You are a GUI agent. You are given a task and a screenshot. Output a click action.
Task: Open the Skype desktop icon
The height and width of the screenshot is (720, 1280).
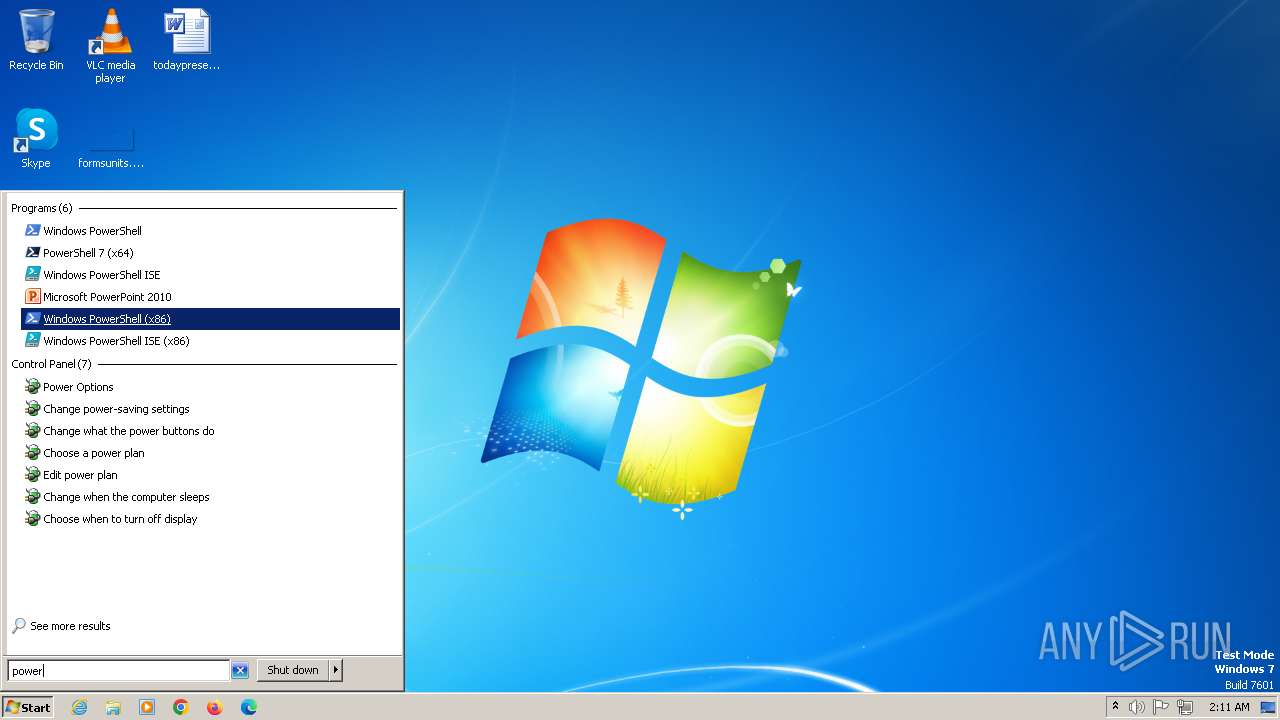click(36, 138)
